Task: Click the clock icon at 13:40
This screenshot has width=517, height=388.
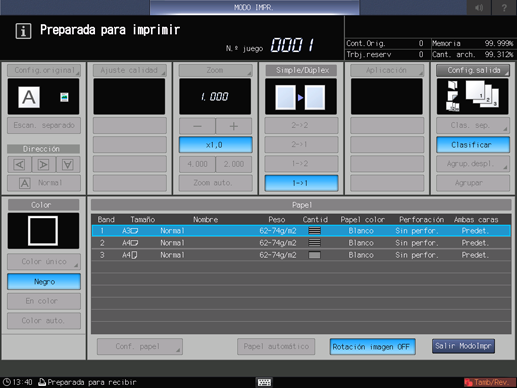Action: point(7,382)
